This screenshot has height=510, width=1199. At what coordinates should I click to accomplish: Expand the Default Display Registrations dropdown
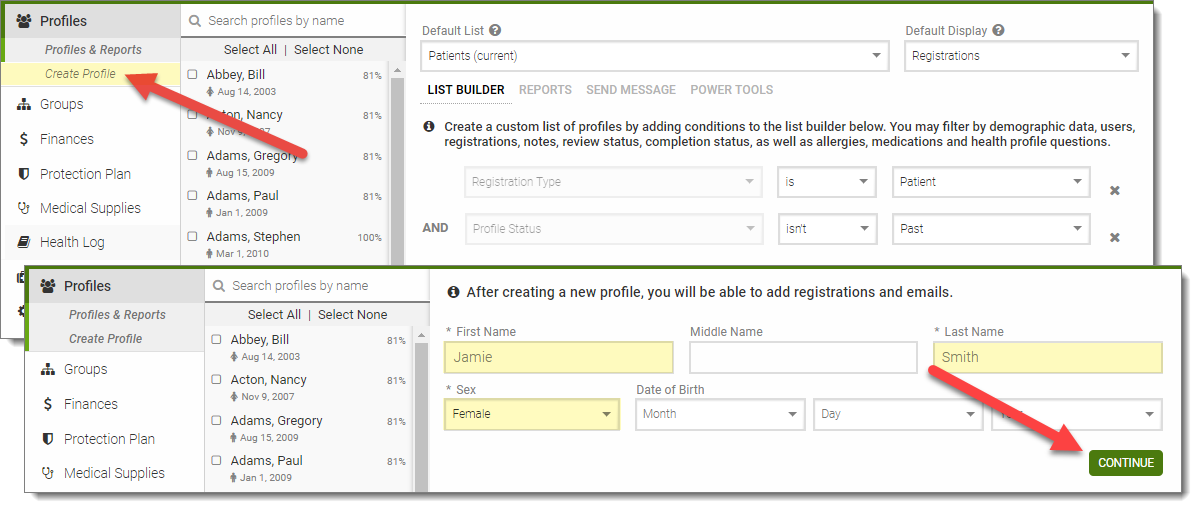click(x=1021, y=56)
